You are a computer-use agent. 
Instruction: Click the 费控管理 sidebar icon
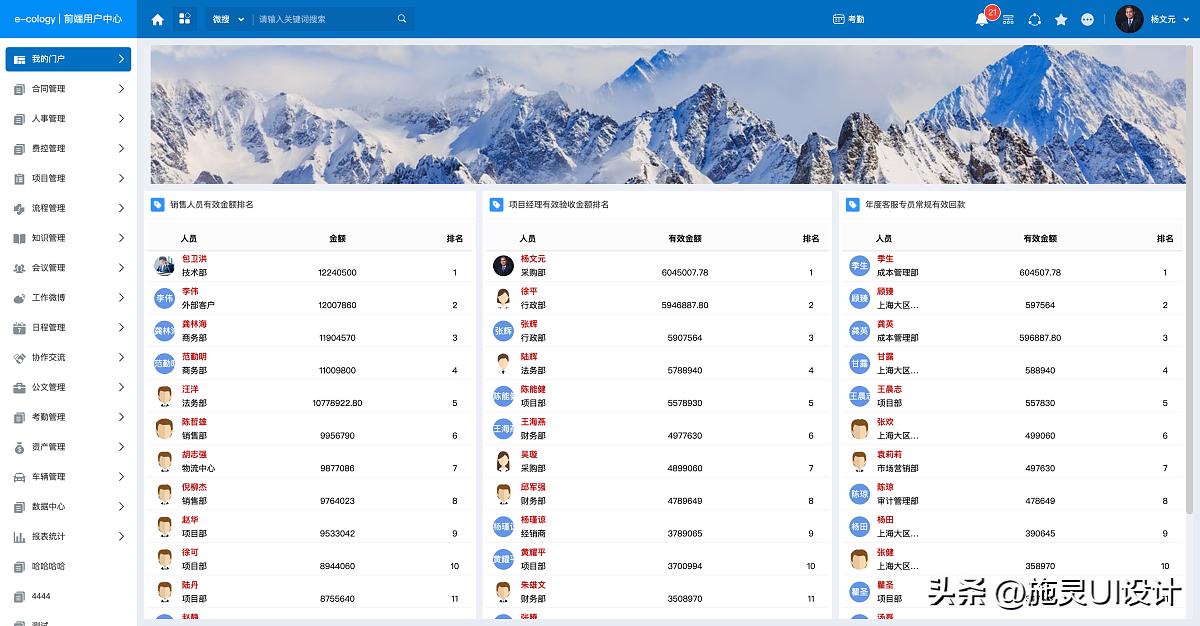pyautogui.click(x=19, y=149)
